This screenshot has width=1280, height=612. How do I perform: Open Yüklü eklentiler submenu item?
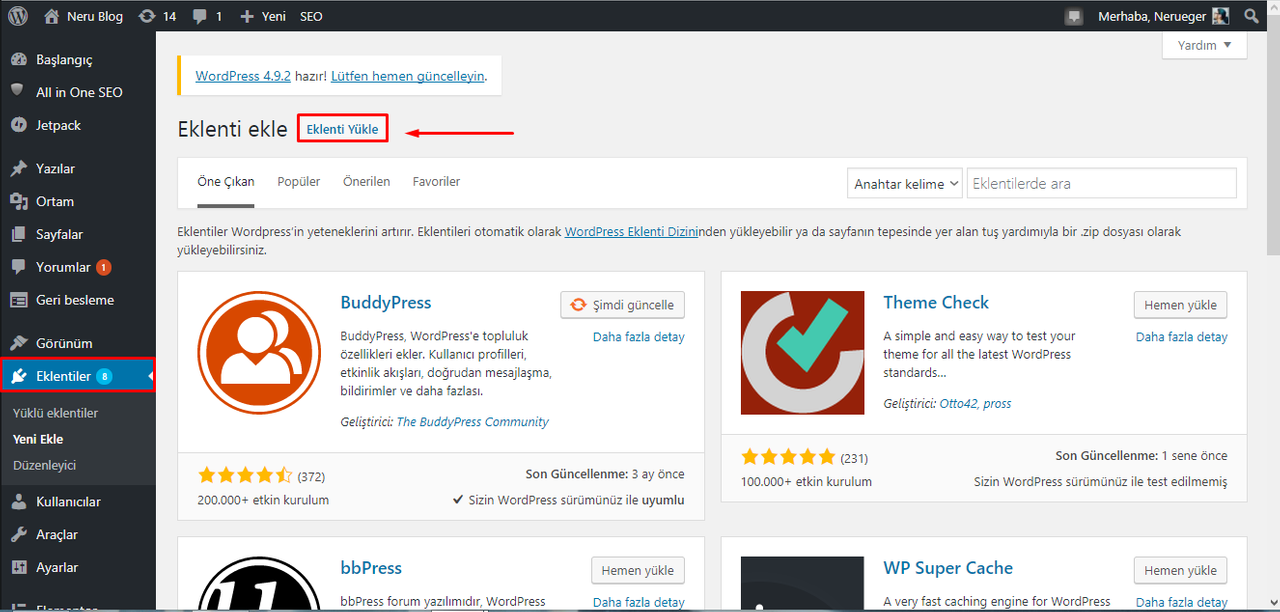click(x=56, y=412)
